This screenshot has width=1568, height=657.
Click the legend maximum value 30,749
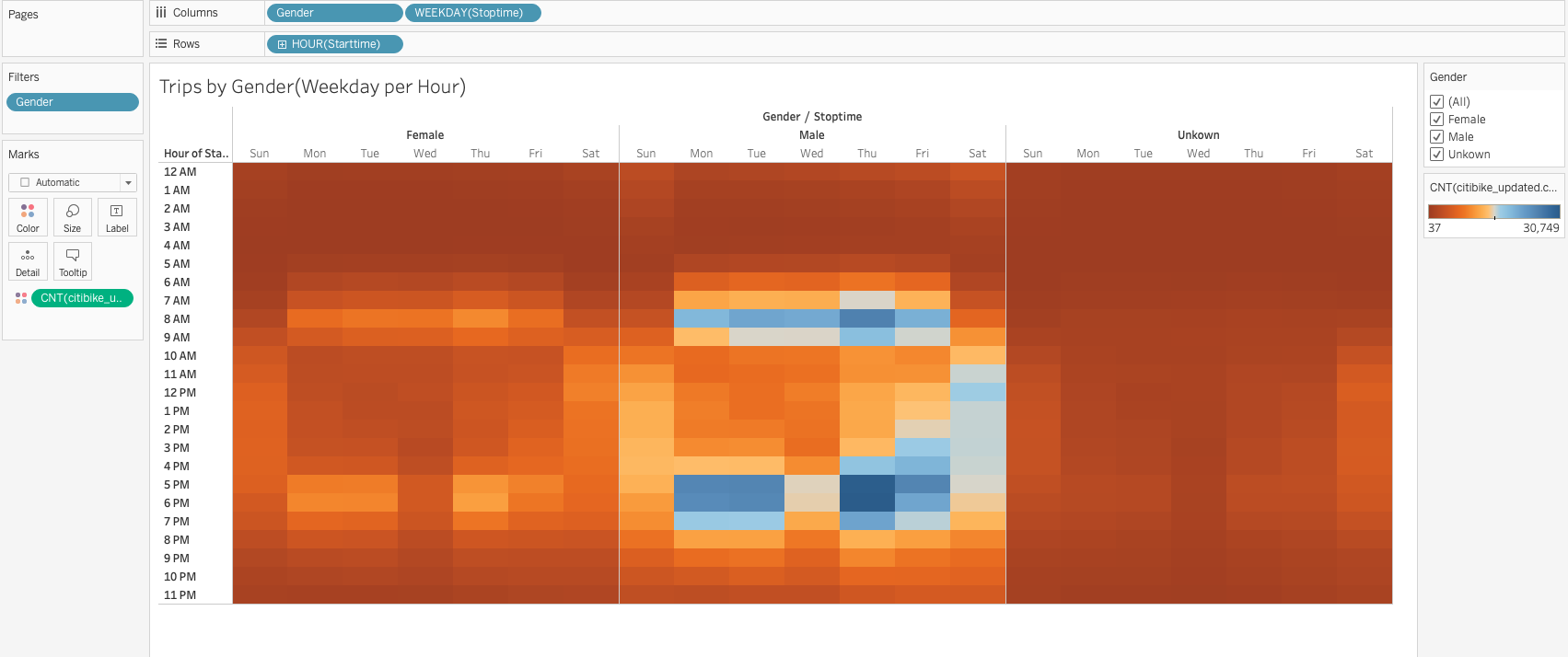click(1541, 228)
